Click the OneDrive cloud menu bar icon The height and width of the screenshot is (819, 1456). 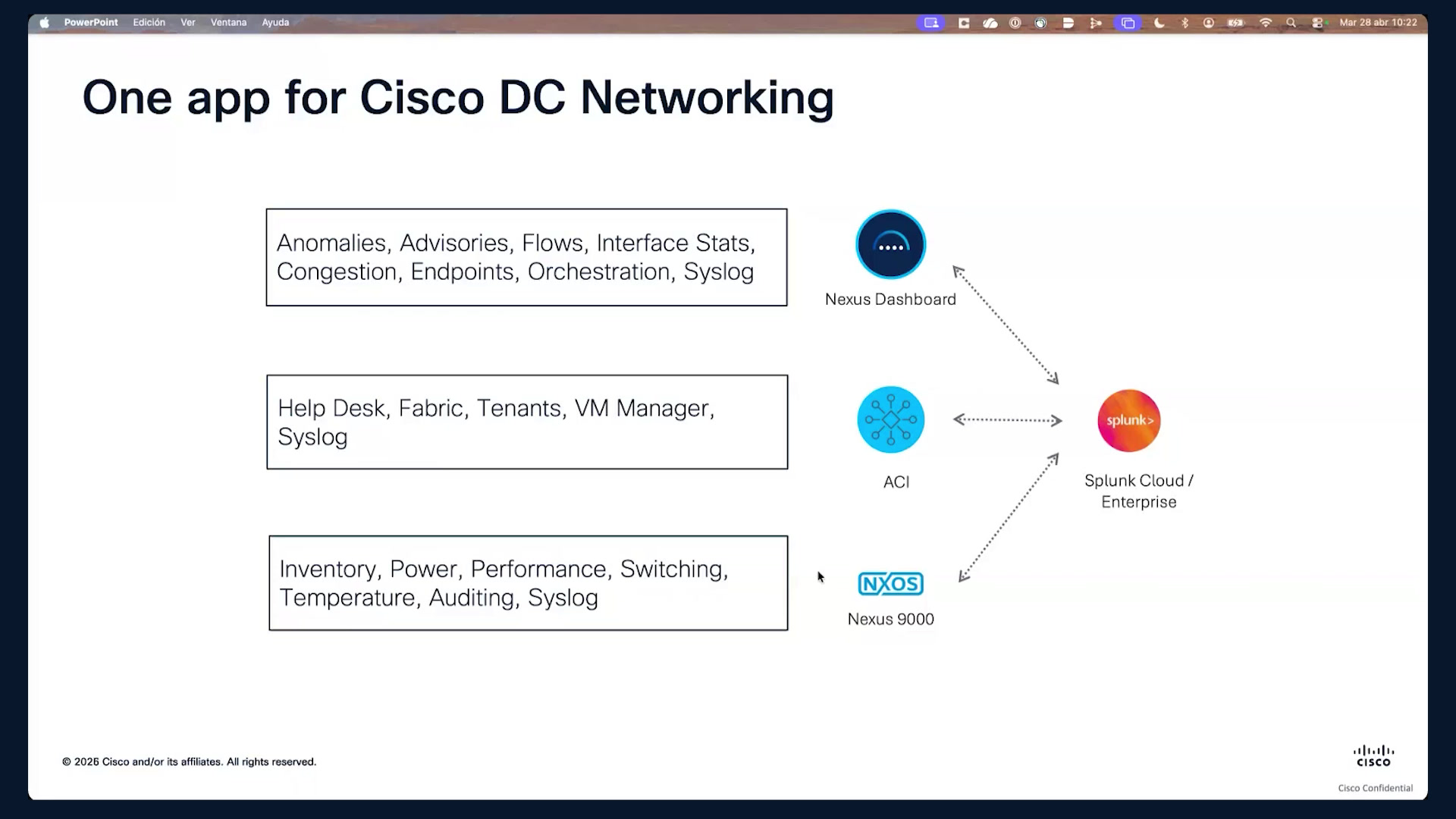(x=990, y=23)
